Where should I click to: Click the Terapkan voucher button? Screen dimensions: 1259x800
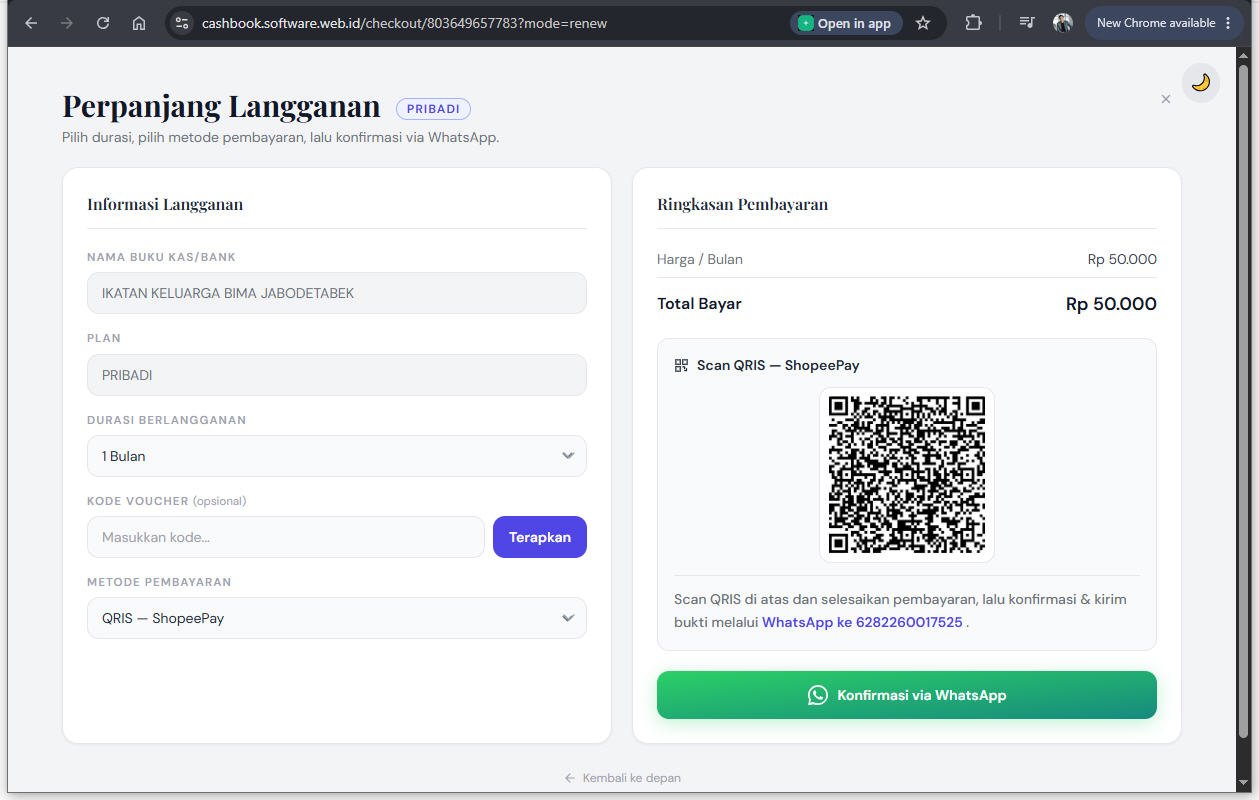(x=540, y=537)
